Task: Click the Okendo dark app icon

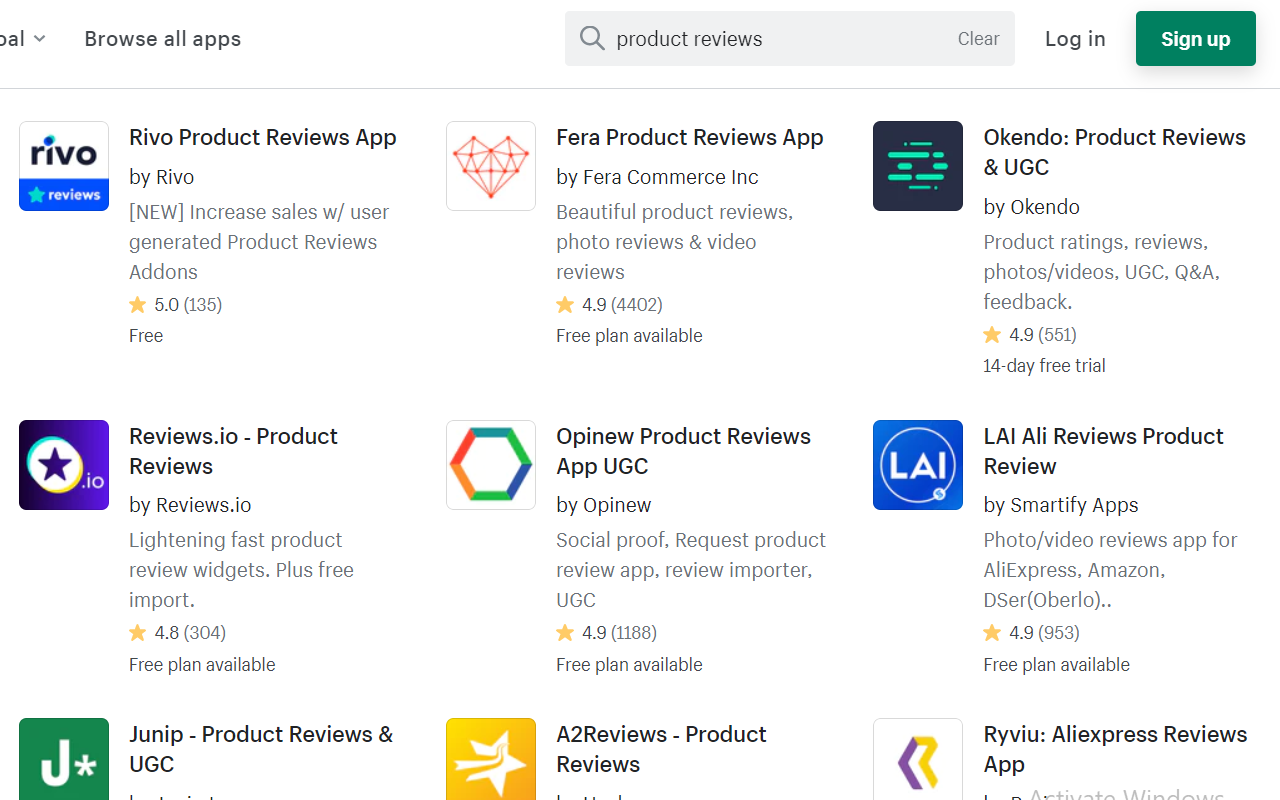Action: (917, 166)
